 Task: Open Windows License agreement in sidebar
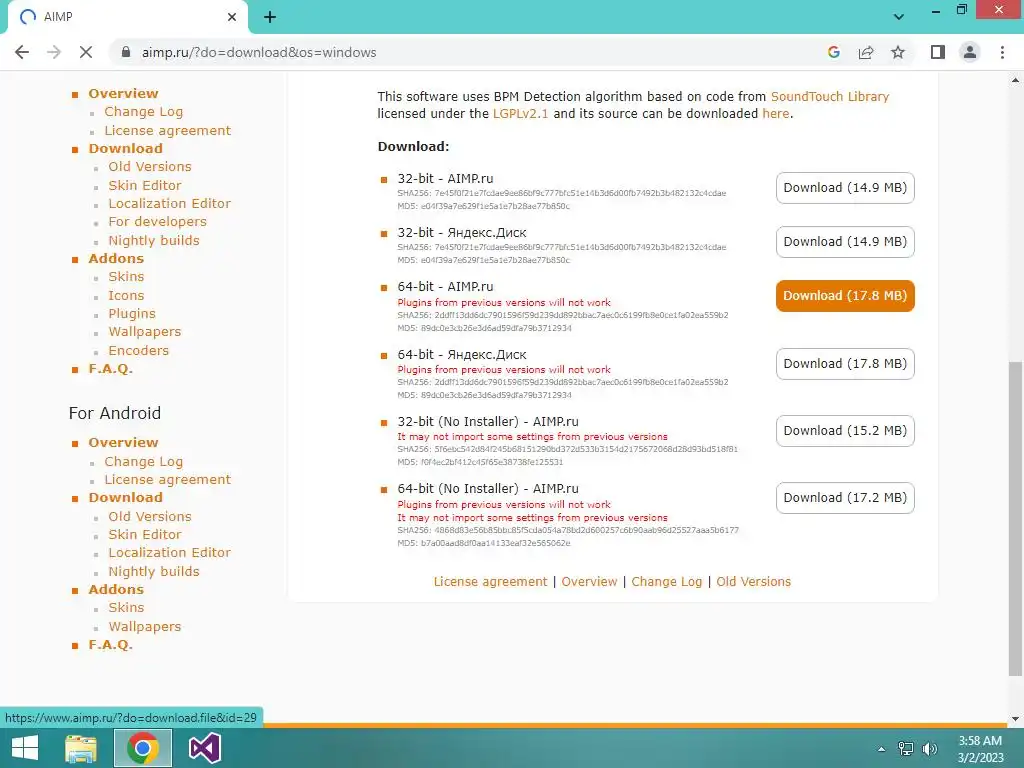(x=168, y=131)
